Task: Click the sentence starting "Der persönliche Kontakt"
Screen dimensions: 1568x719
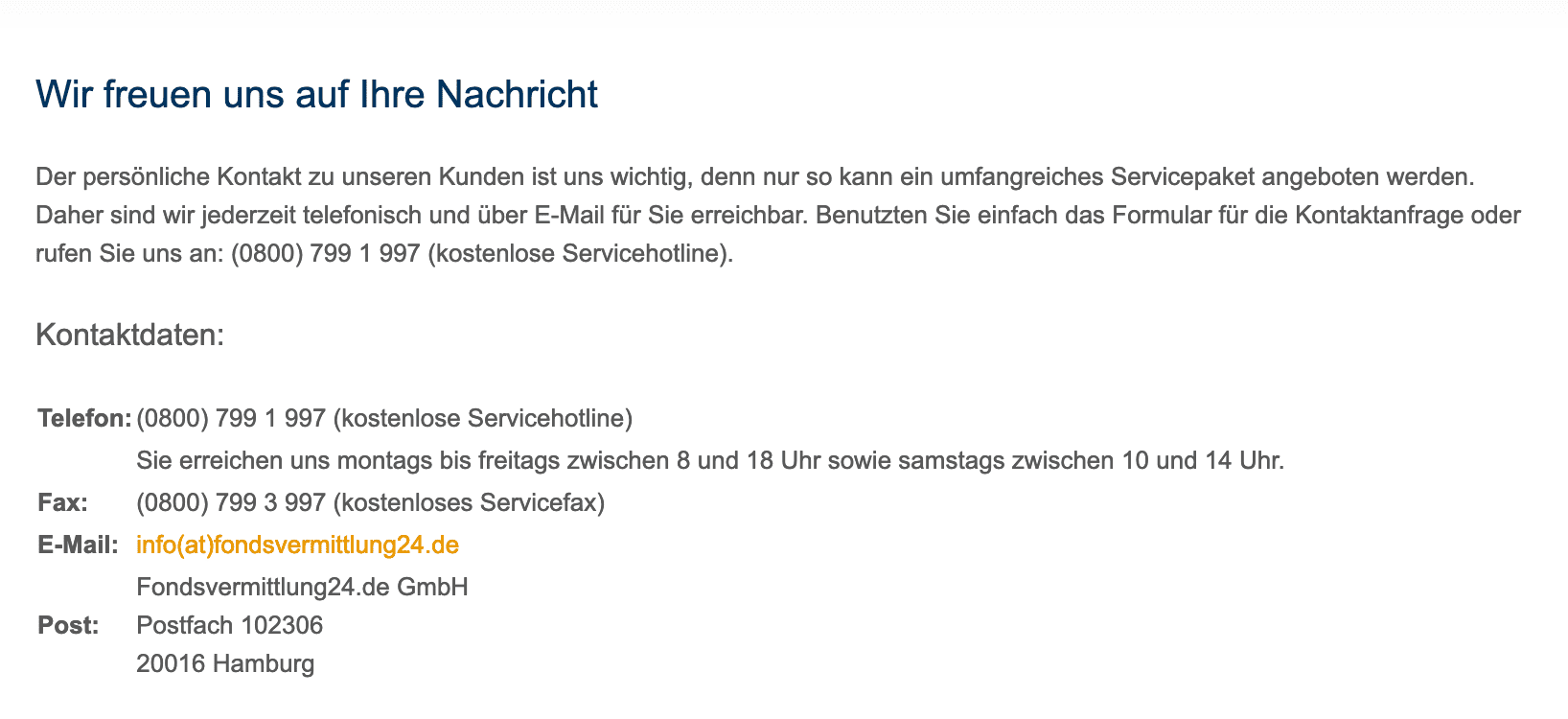Action: pos(752,177)
